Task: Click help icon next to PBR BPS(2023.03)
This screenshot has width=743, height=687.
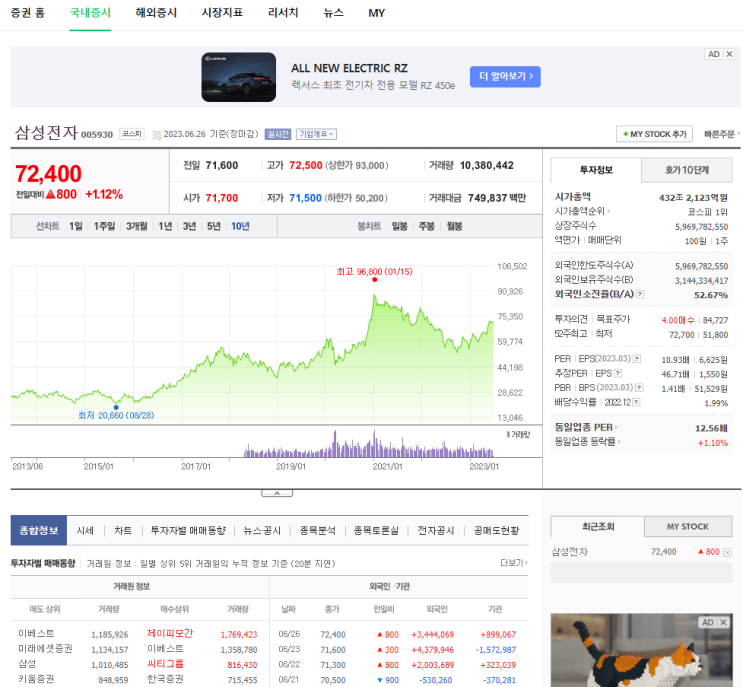Action: tap(639, 388)
